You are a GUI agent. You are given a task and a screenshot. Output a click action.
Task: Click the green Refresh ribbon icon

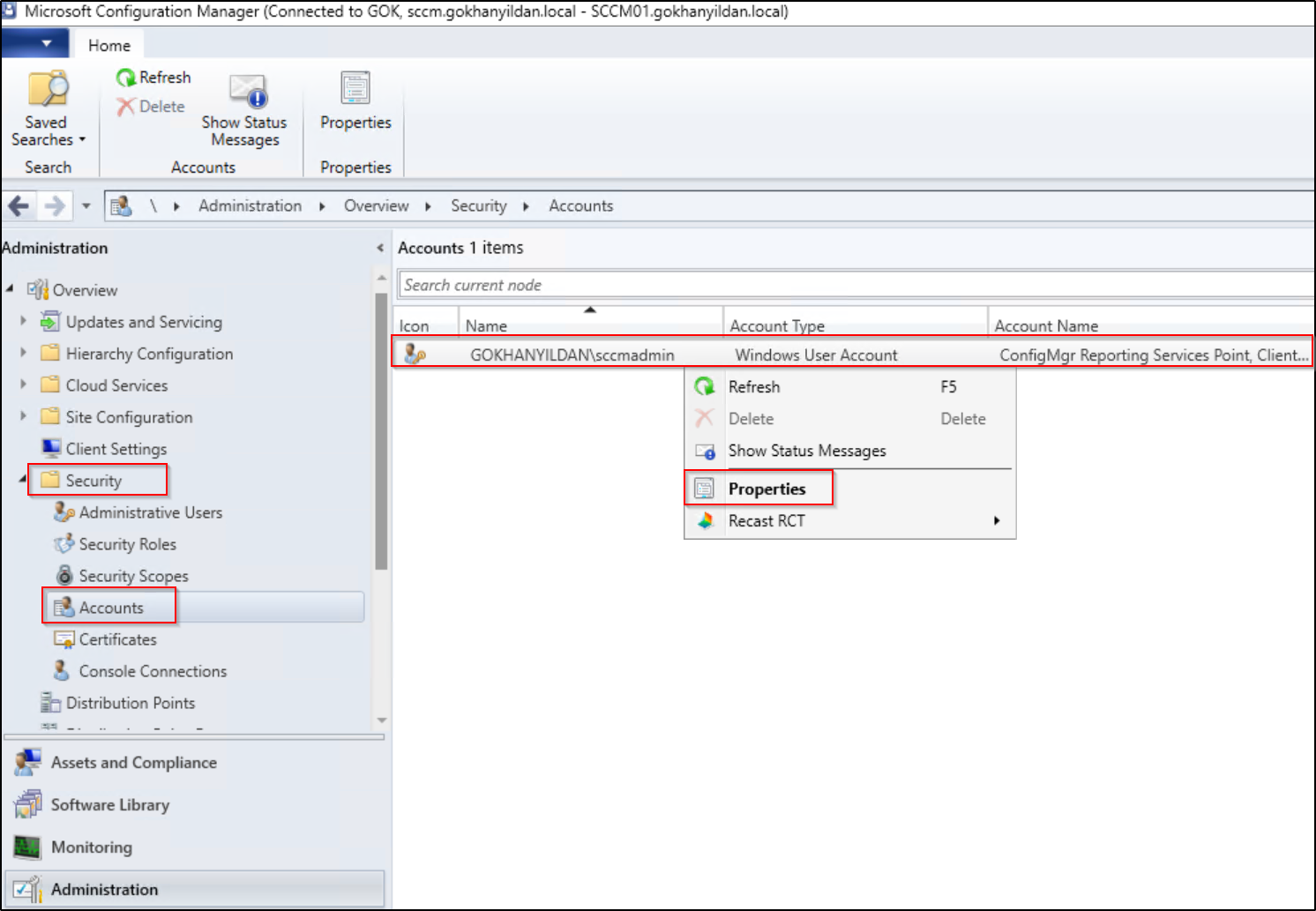126,78
